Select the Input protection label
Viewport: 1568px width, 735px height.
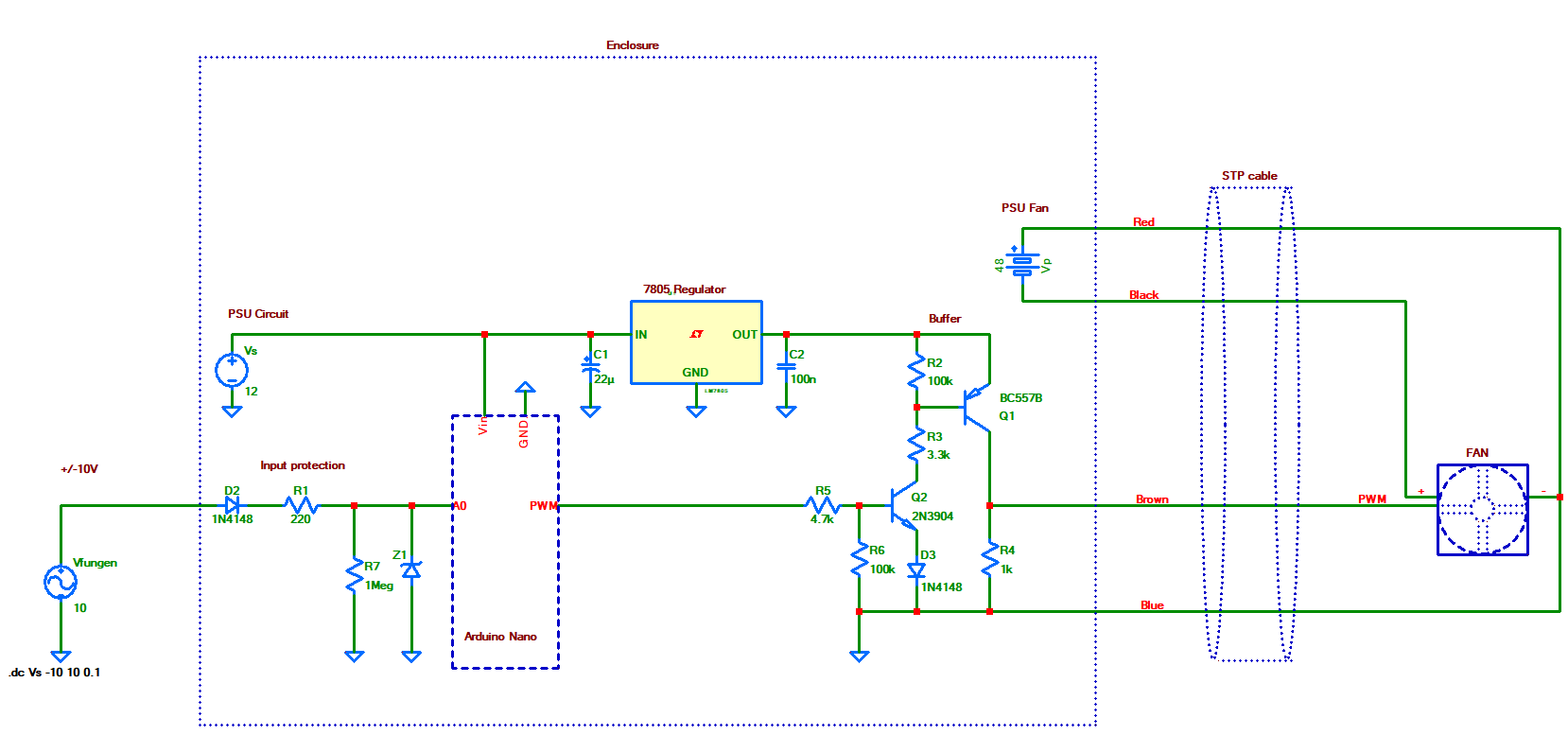point(303,465)
